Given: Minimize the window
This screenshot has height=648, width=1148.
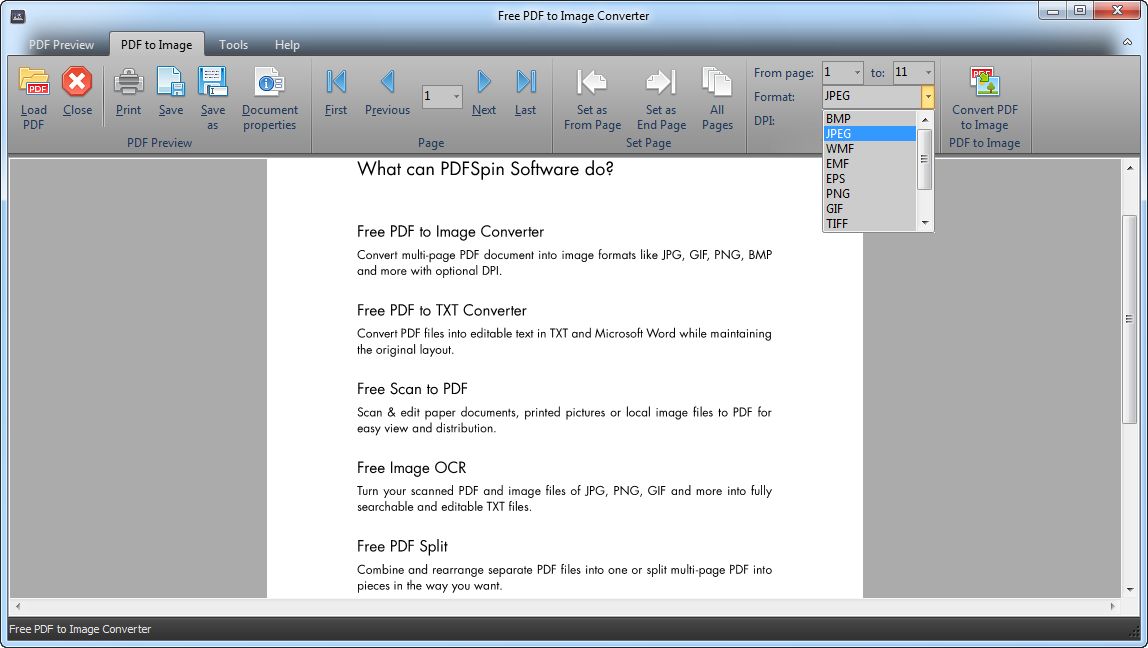Looking at the screenshot, I should (1053, 11).
